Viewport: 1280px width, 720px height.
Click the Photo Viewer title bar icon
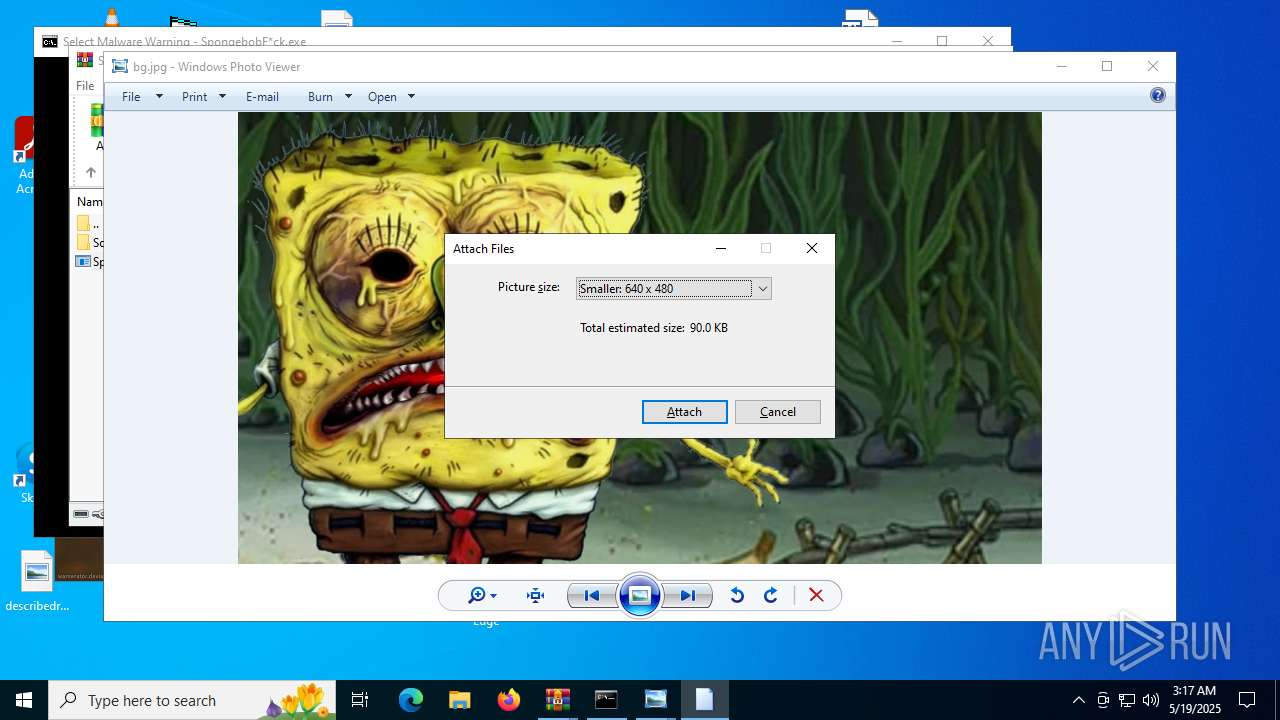click(120, 67)
